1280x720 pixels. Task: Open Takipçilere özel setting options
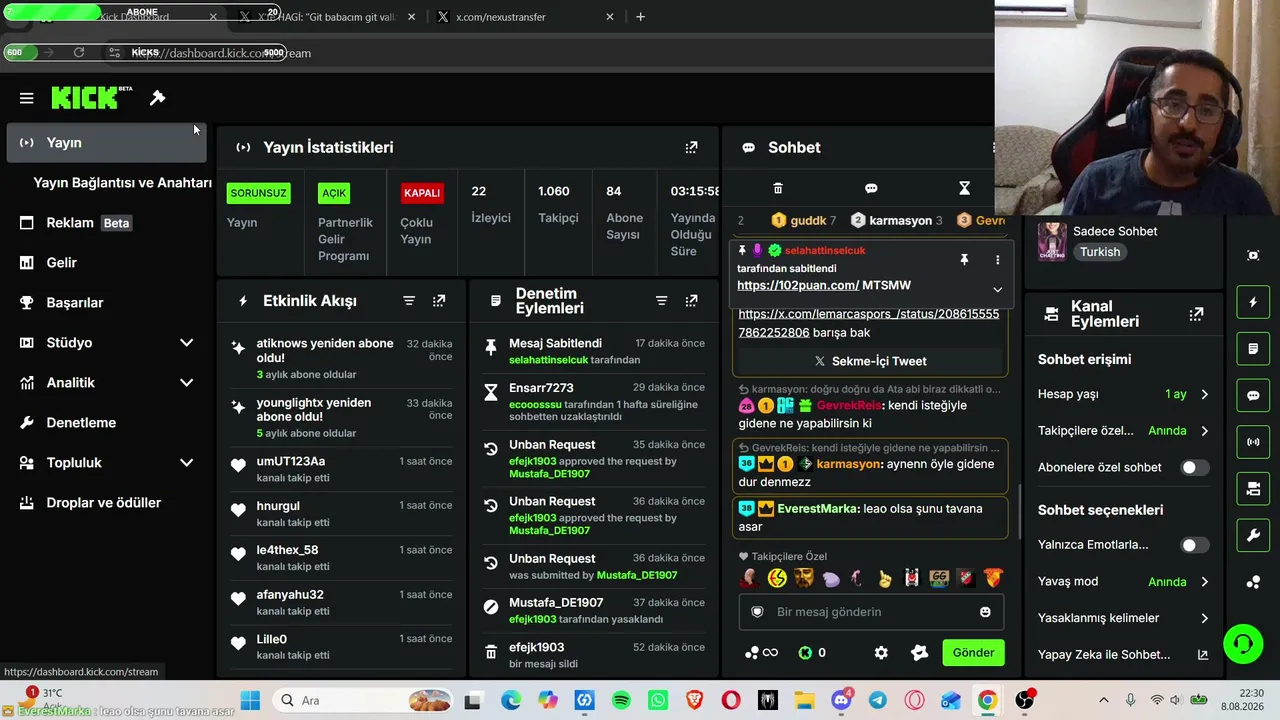point(1123,431)
